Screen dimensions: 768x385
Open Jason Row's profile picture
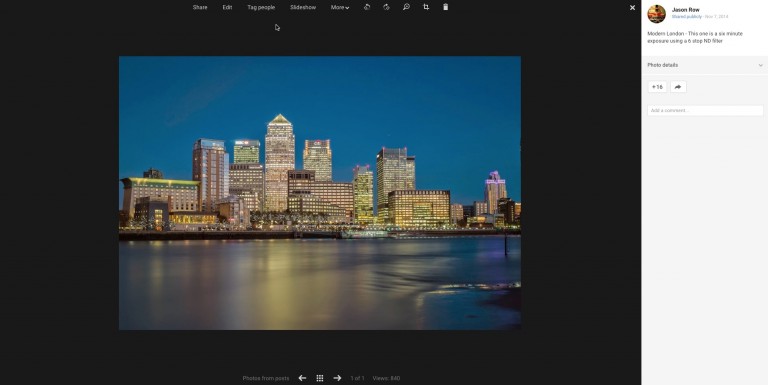pos(656,14)
